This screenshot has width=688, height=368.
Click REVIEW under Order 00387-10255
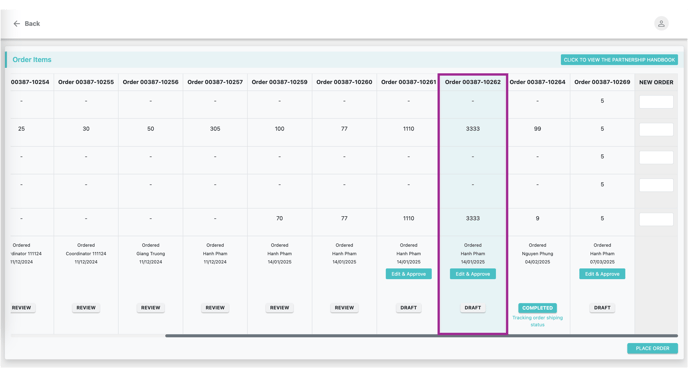[x=86, y=308]
